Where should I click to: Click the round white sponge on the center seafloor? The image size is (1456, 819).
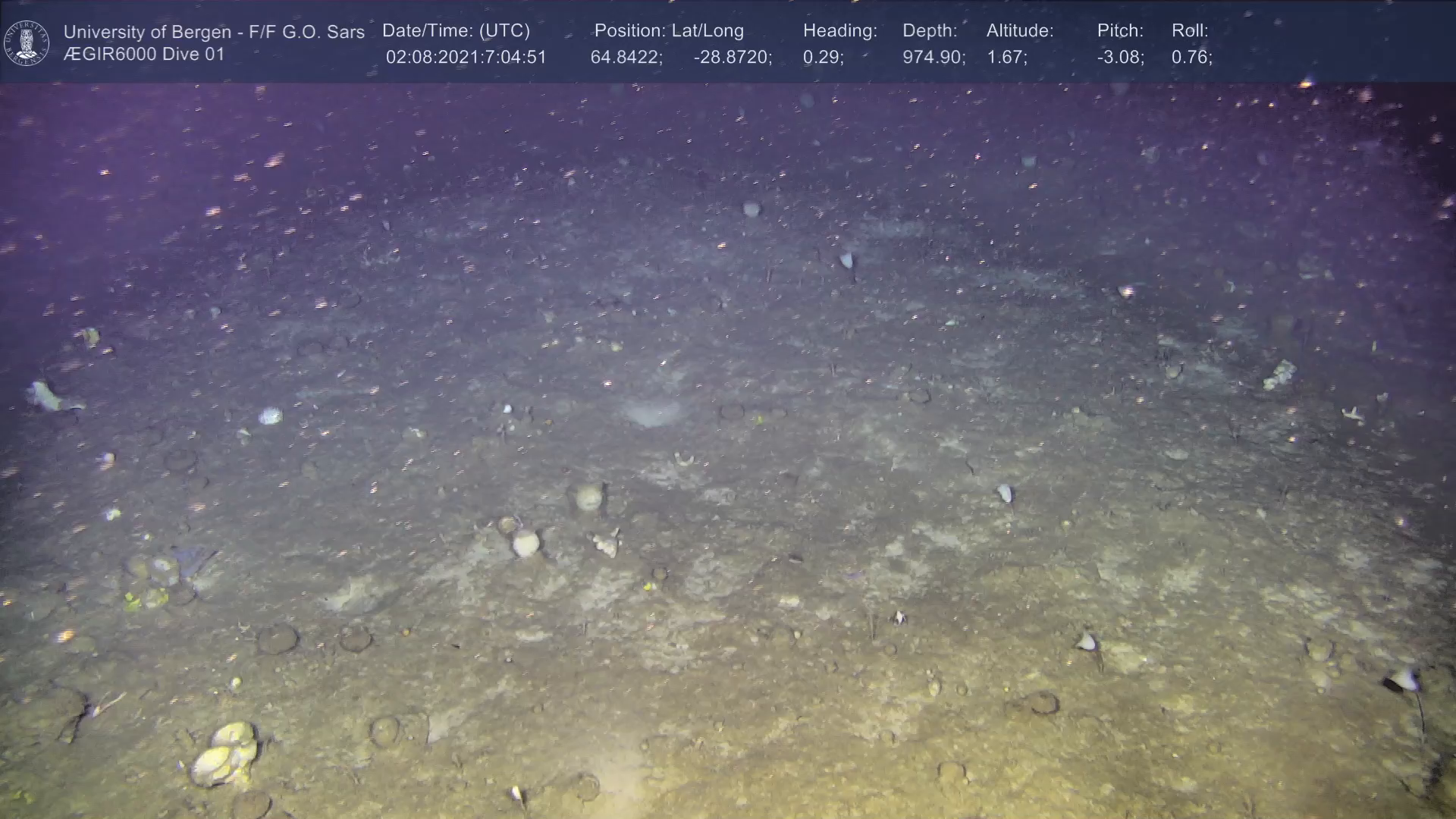point(526,543)
